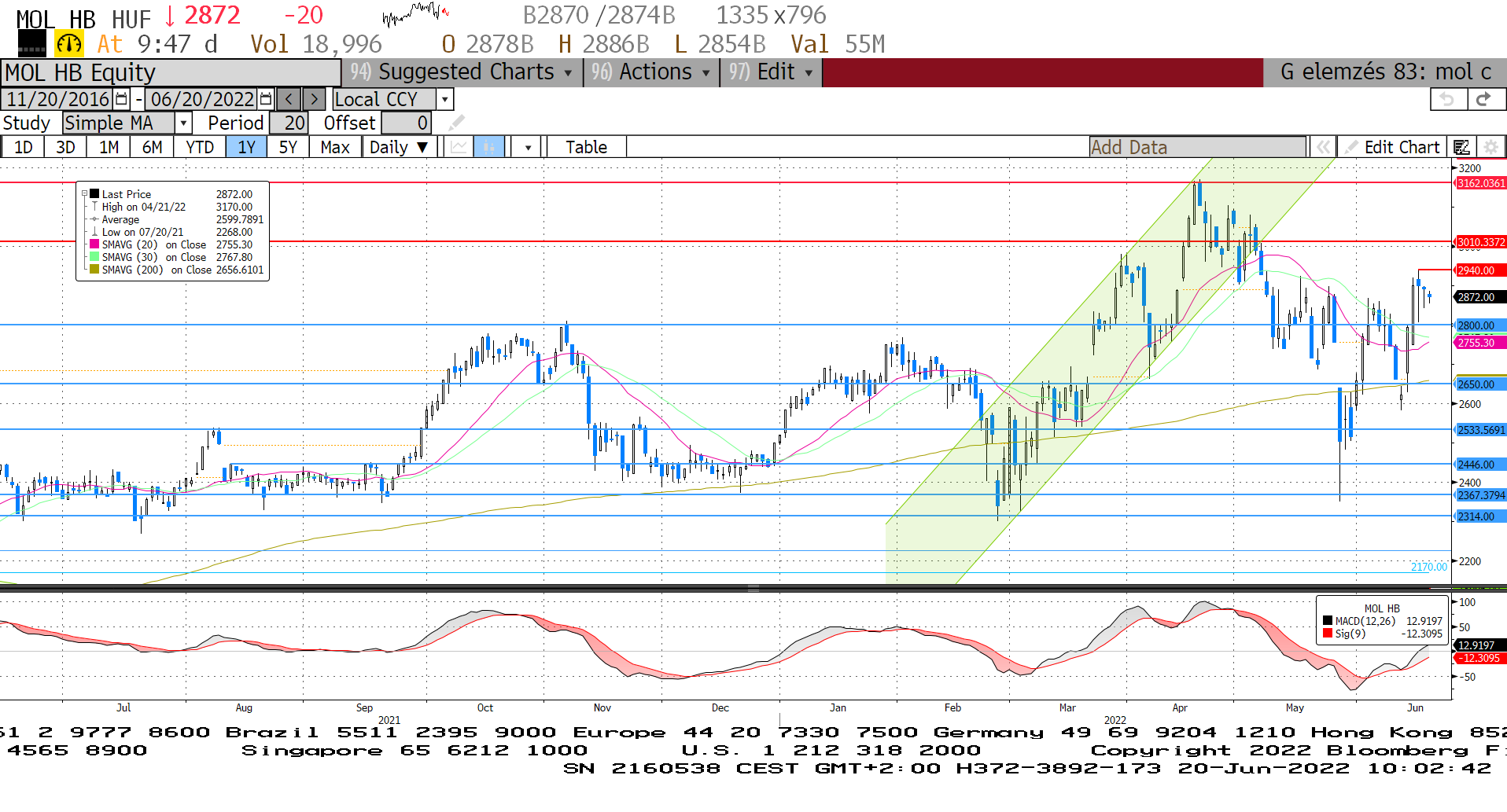Select the Max time range
The height and width of the screenshot is (812, 1507).
point(335,147)
